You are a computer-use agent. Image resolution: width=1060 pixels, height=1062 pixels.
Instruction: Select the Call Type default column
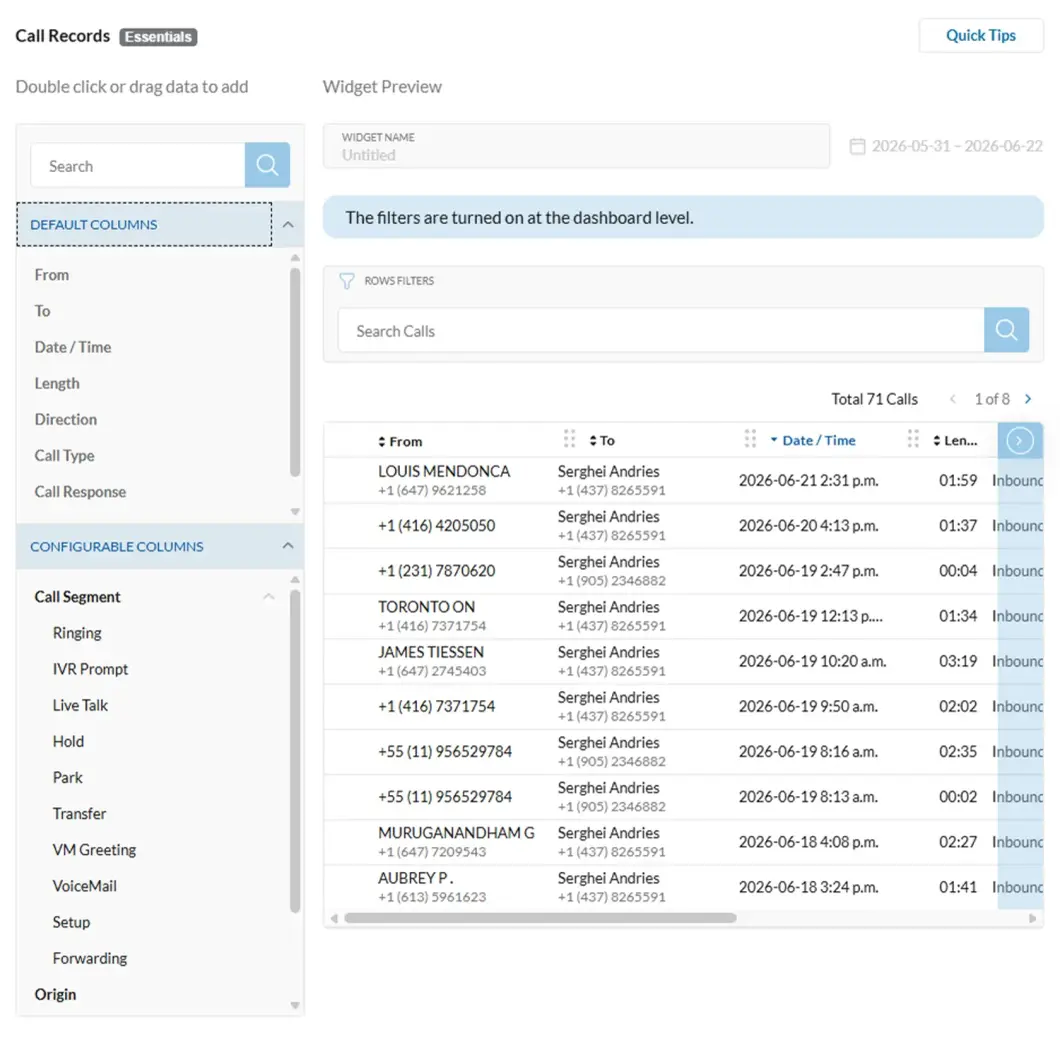point(64,456)
